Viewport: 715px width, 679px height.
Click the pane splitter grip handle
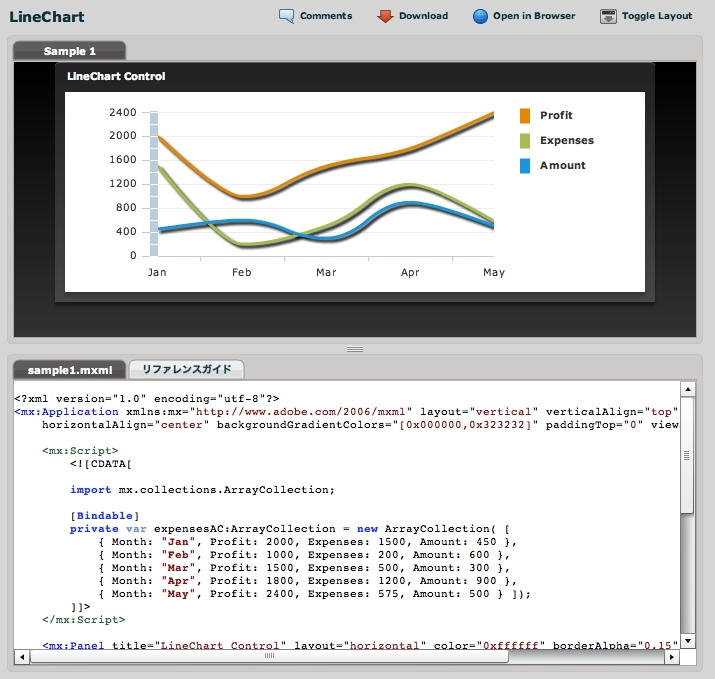click(355, 349)
